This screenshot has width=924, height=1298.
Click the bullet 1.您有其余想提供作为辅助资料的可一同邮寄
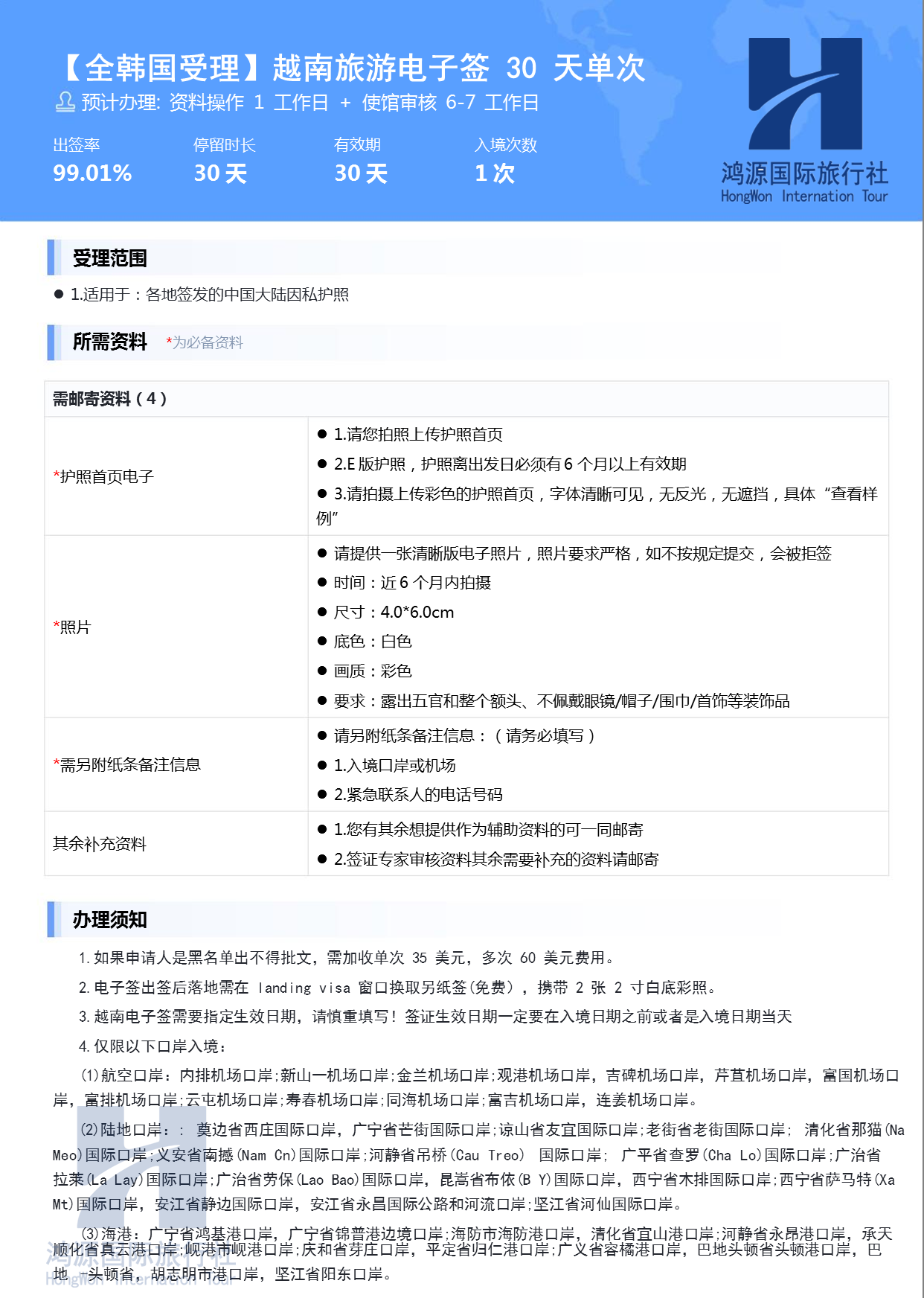pyautogui.click(x=480, y=830)
